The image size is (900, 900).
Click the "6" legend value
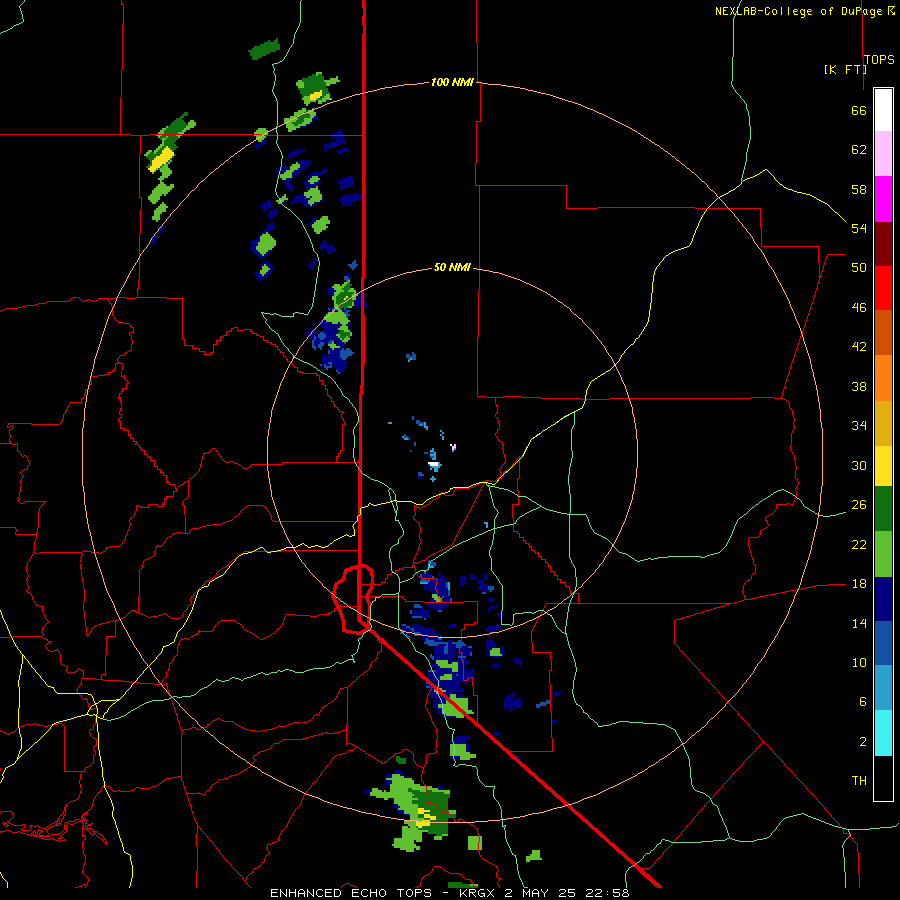tap(862, 702)
